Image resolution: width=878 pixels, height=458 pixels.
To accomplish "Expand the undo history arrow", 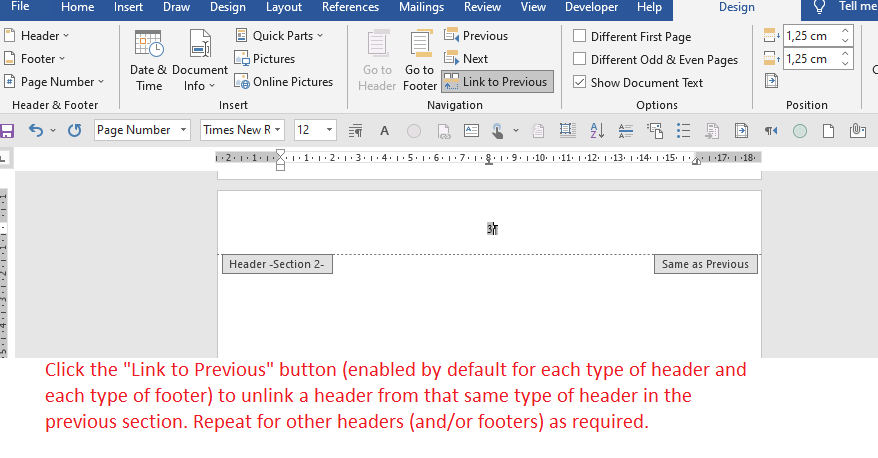I will coord(53,130).
